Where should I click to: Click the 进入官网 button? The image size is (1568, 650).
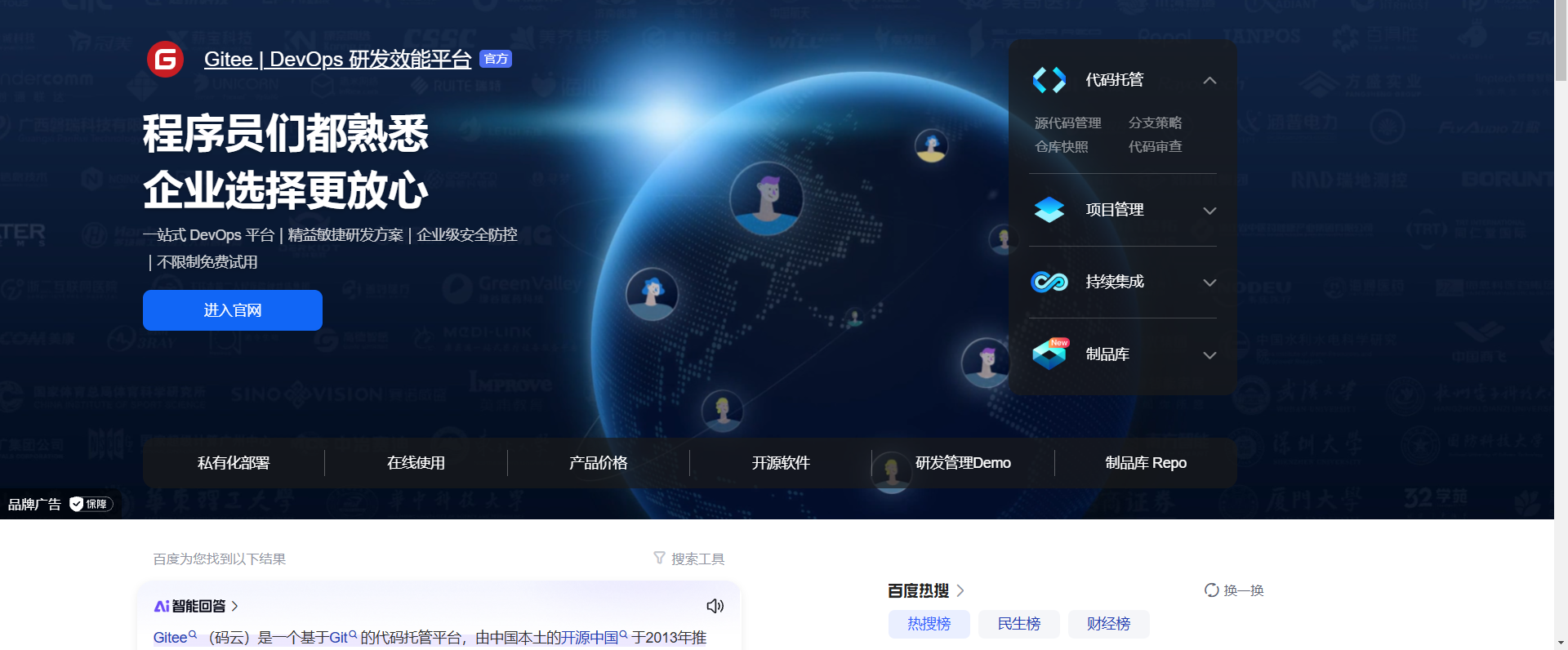click(233, 310)
